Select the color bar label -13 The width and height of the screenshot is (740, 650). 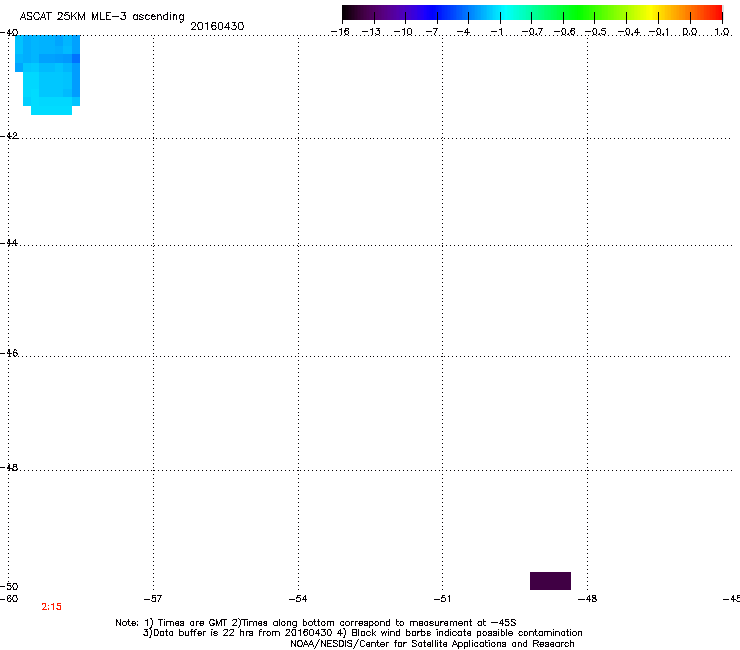point(371,32)
